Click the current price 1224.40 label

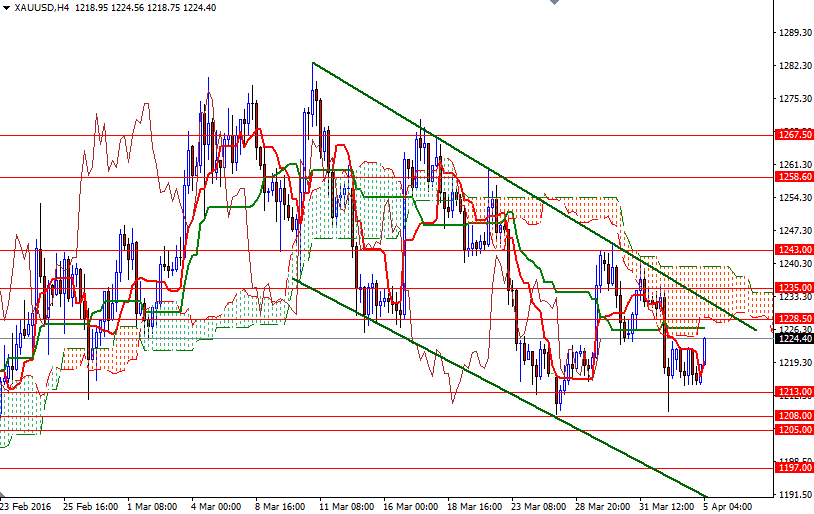coord(793,338)
